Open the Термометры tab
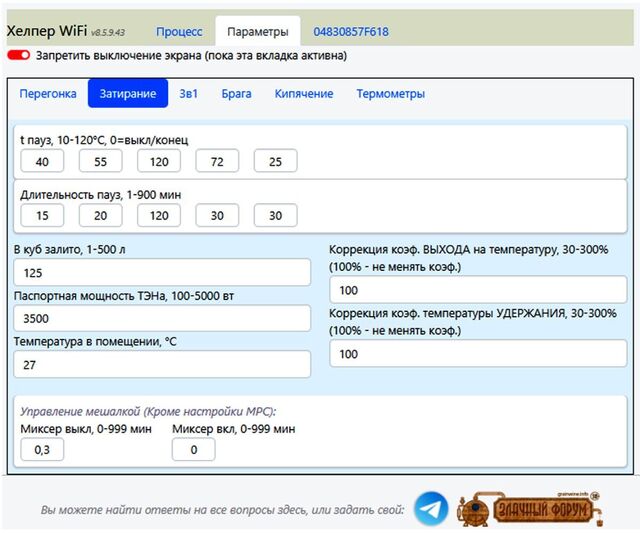The width and height of the screenshot is (640, 533). click(x=390, y=94)
